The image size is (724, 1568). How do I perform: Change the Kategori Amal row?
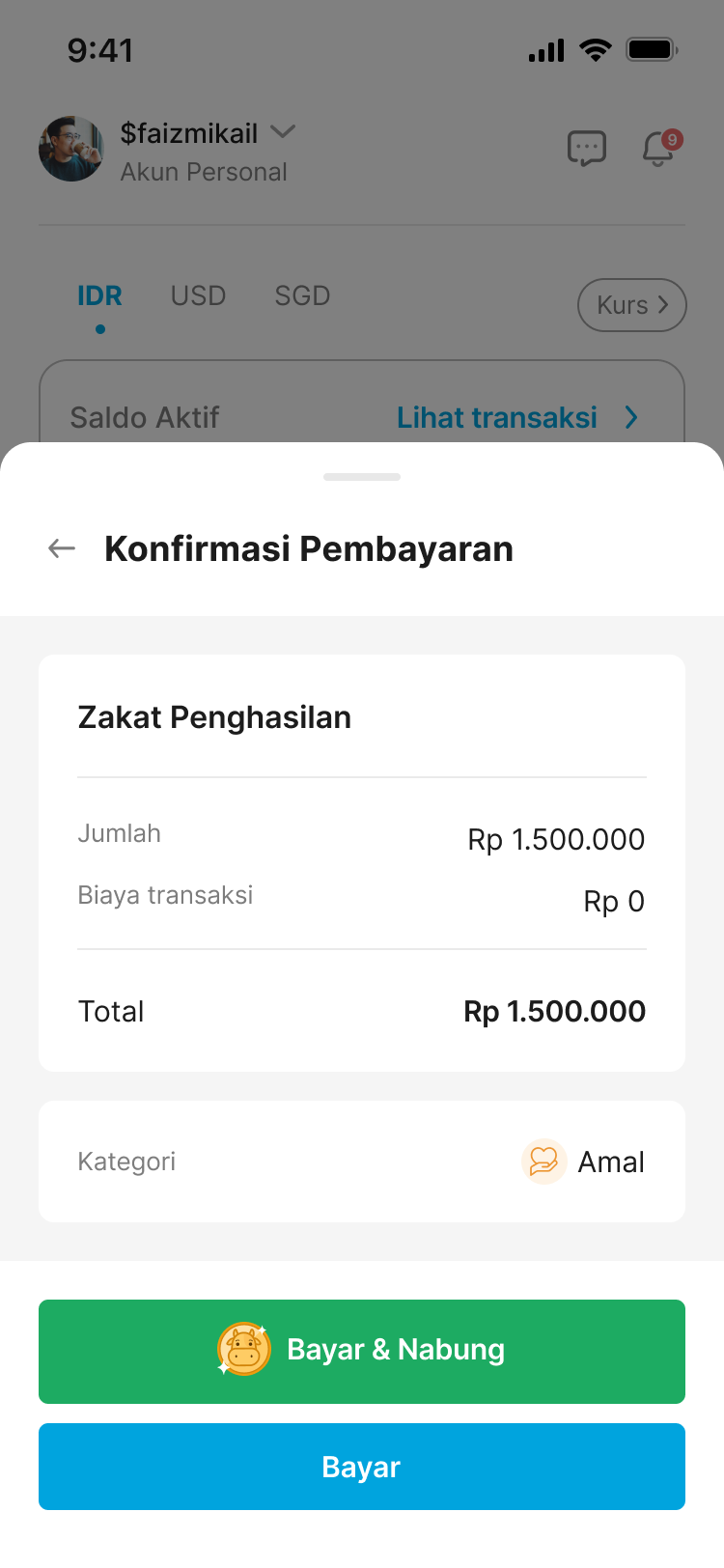pyautogui.click(x=362, y=1161)
